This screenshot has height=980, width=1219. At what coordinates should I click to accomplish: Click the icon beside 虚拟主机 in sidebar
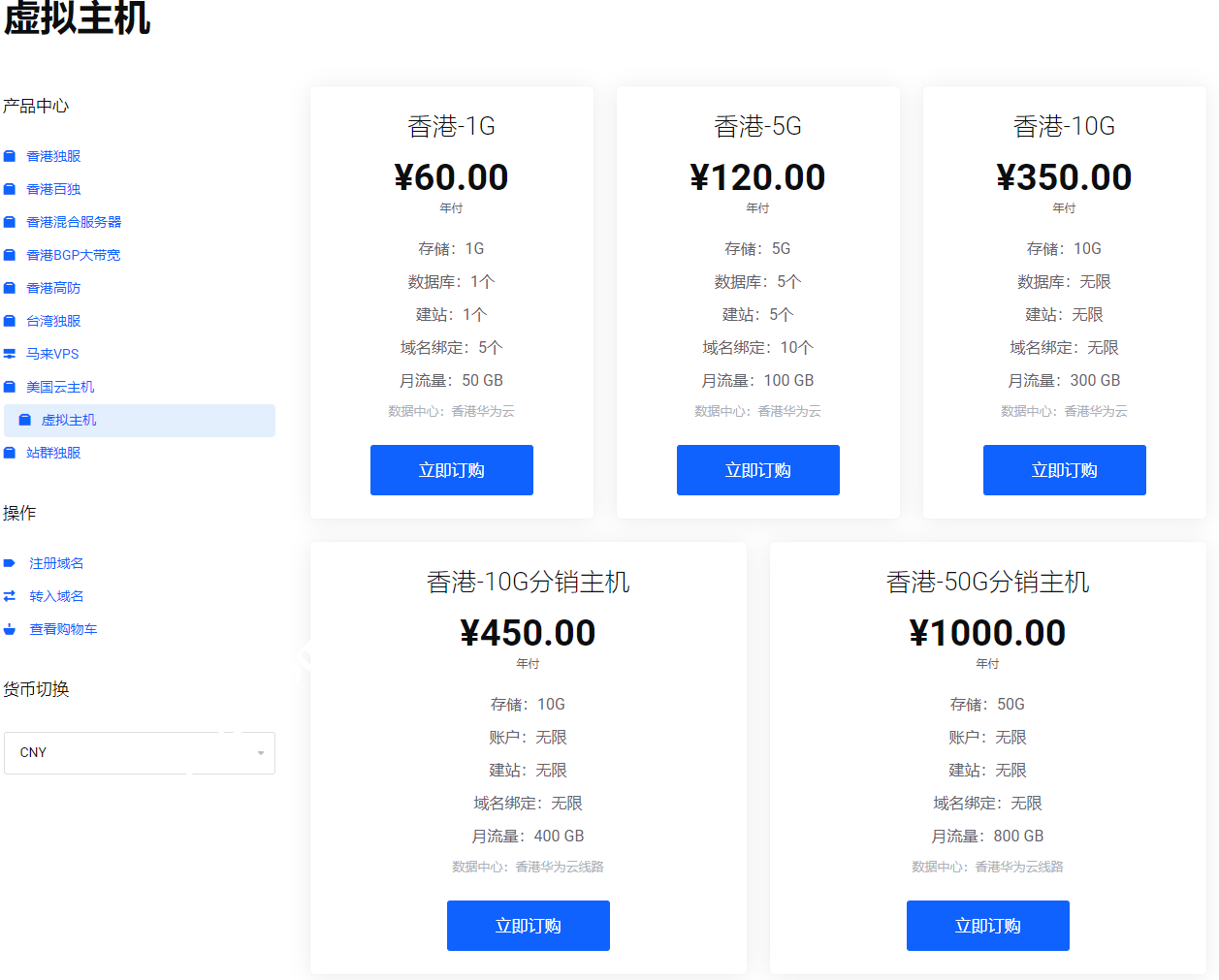click(x=25, y=420)
